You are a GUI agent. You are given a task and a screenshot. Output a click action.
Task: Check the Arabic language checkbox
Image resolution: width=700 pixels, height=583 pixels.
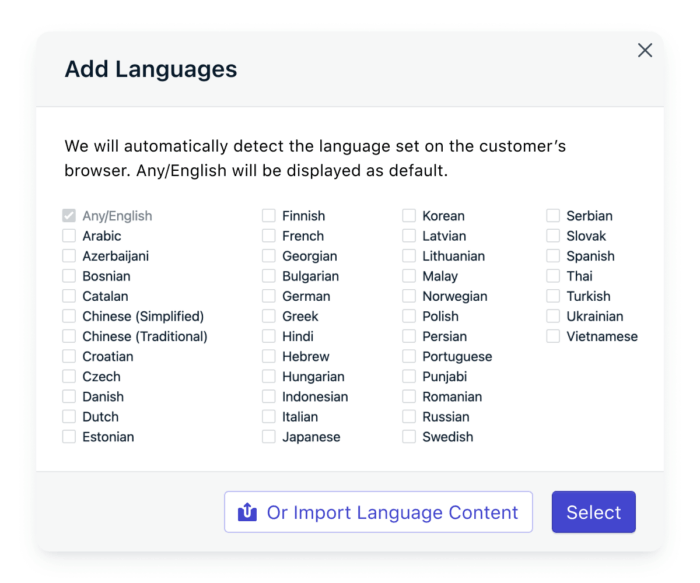tap(69, 236)
